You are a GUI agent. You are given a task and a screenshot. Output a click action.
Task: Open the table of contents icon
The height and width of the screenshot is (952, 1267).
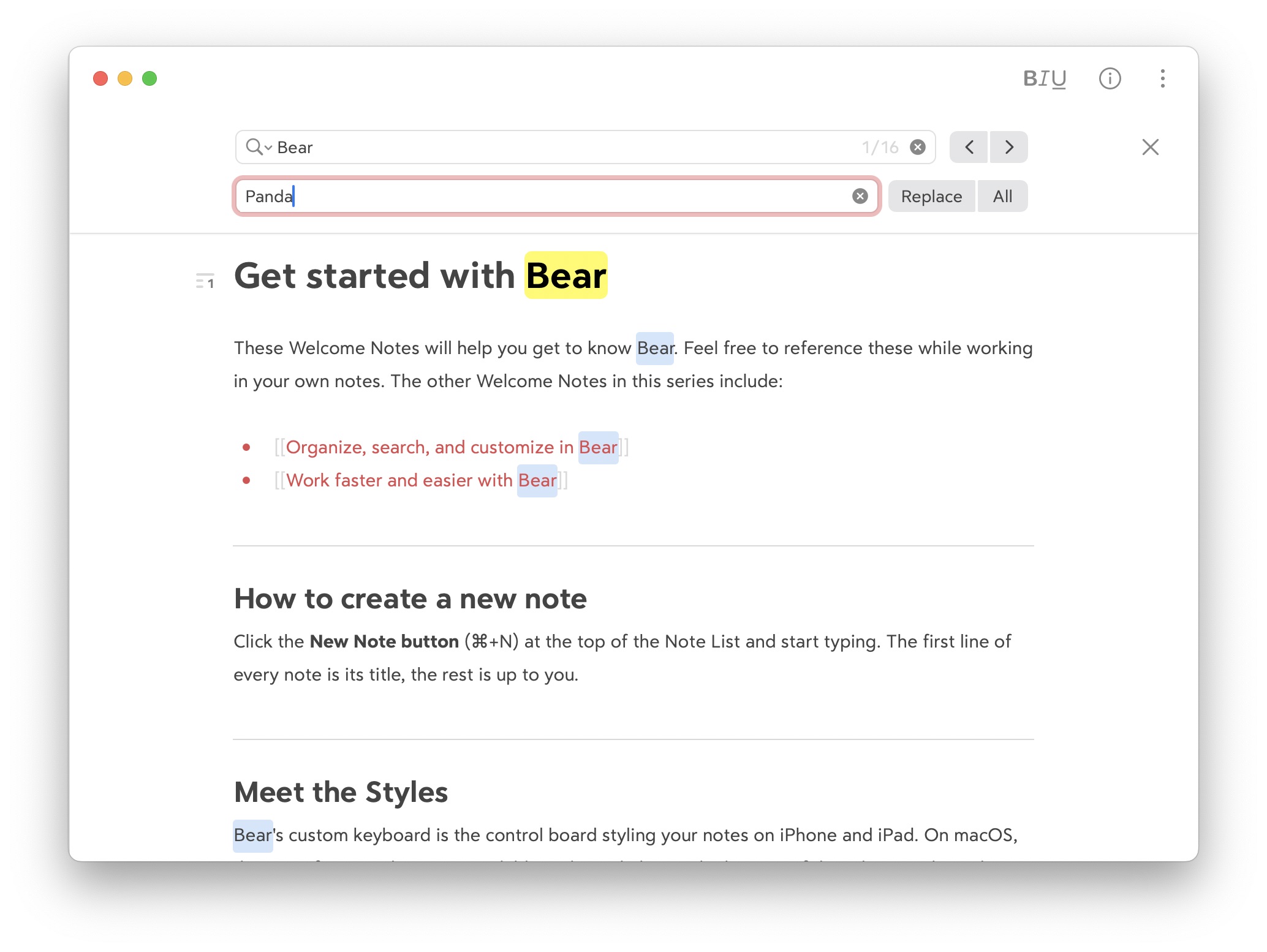click(205, 281)
